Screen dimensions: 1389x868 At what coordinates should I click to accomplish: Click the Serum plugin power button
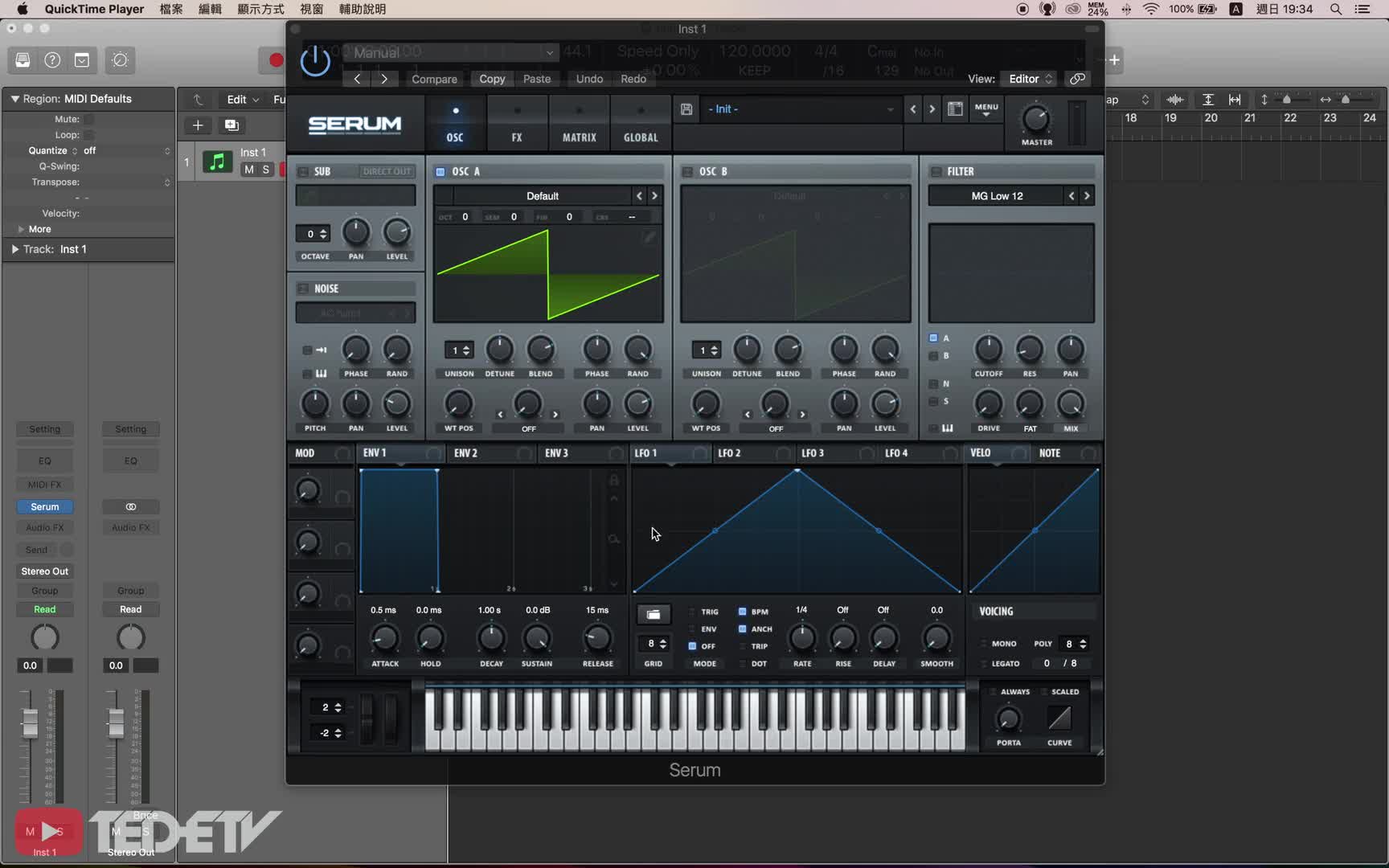pos(315,61)
